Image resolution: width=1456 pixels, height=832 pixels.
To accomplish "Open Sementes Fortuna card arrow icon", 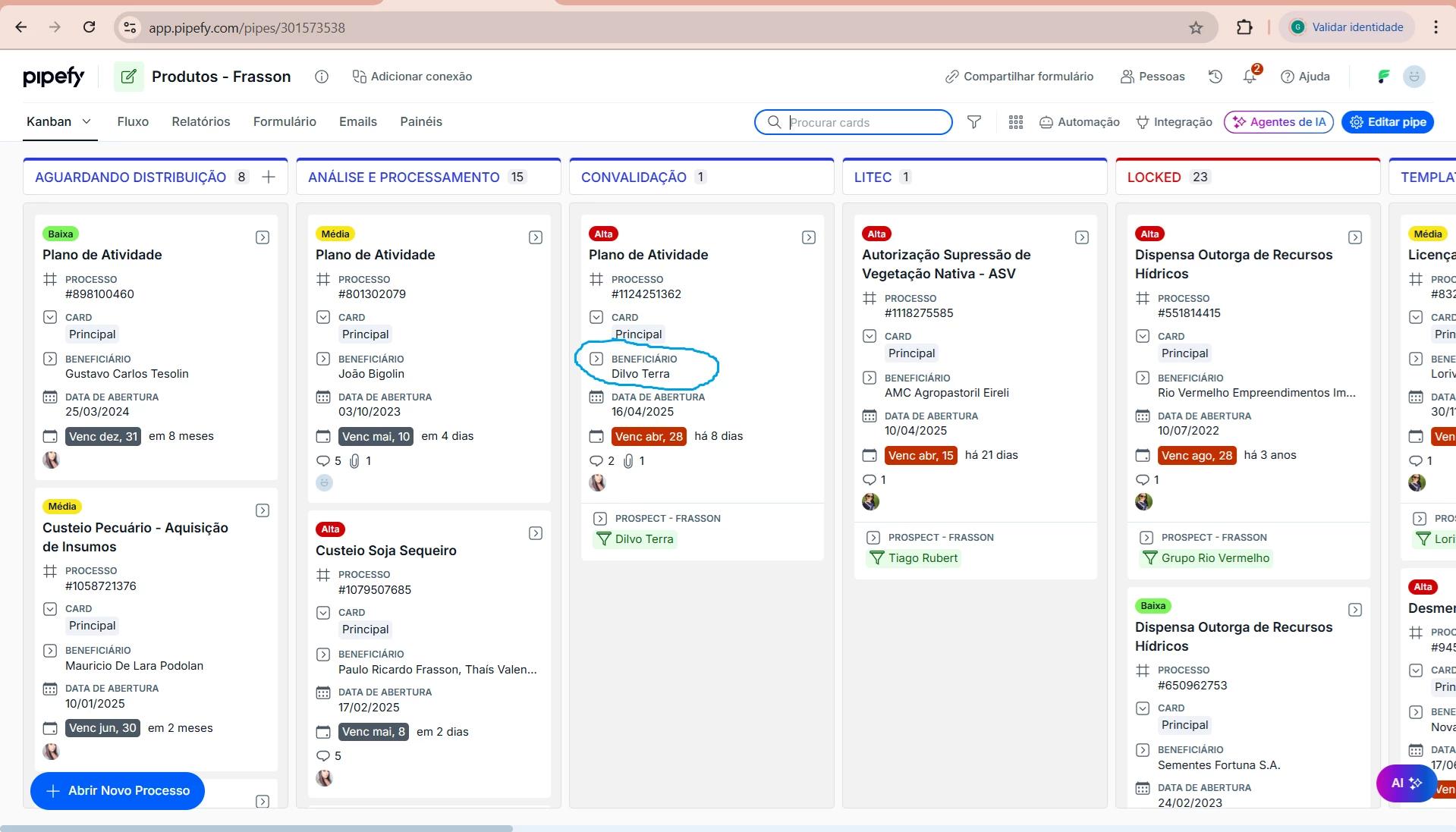I will 1355,610.
